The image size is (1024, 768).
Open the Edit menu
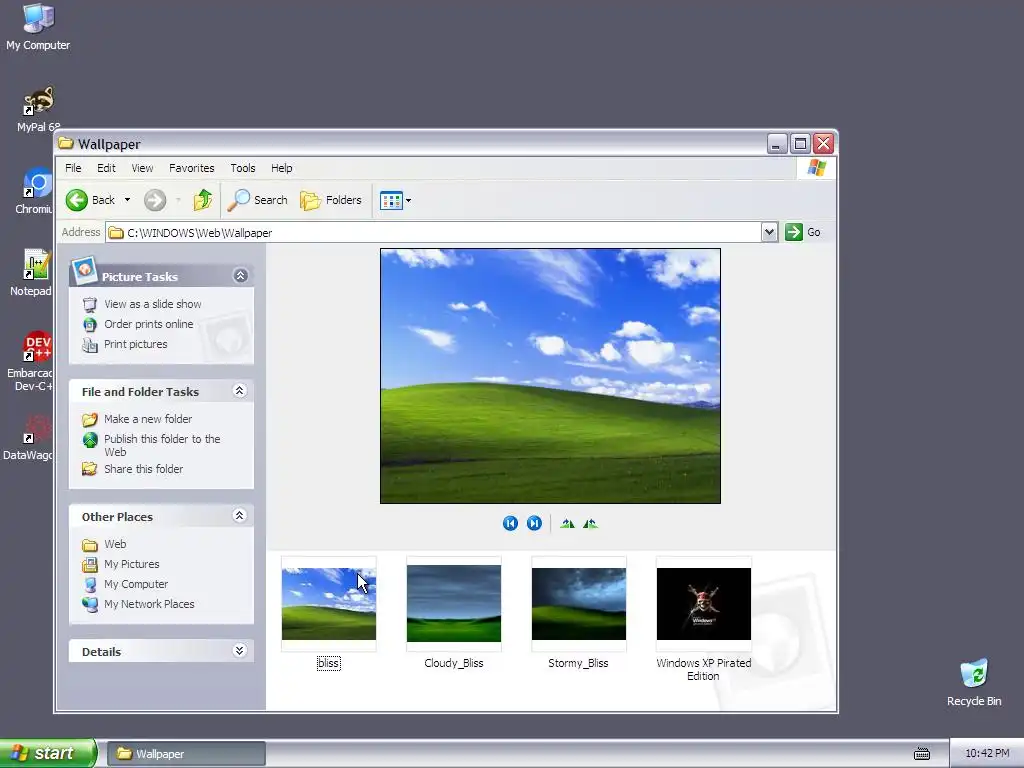pos(106,168)
